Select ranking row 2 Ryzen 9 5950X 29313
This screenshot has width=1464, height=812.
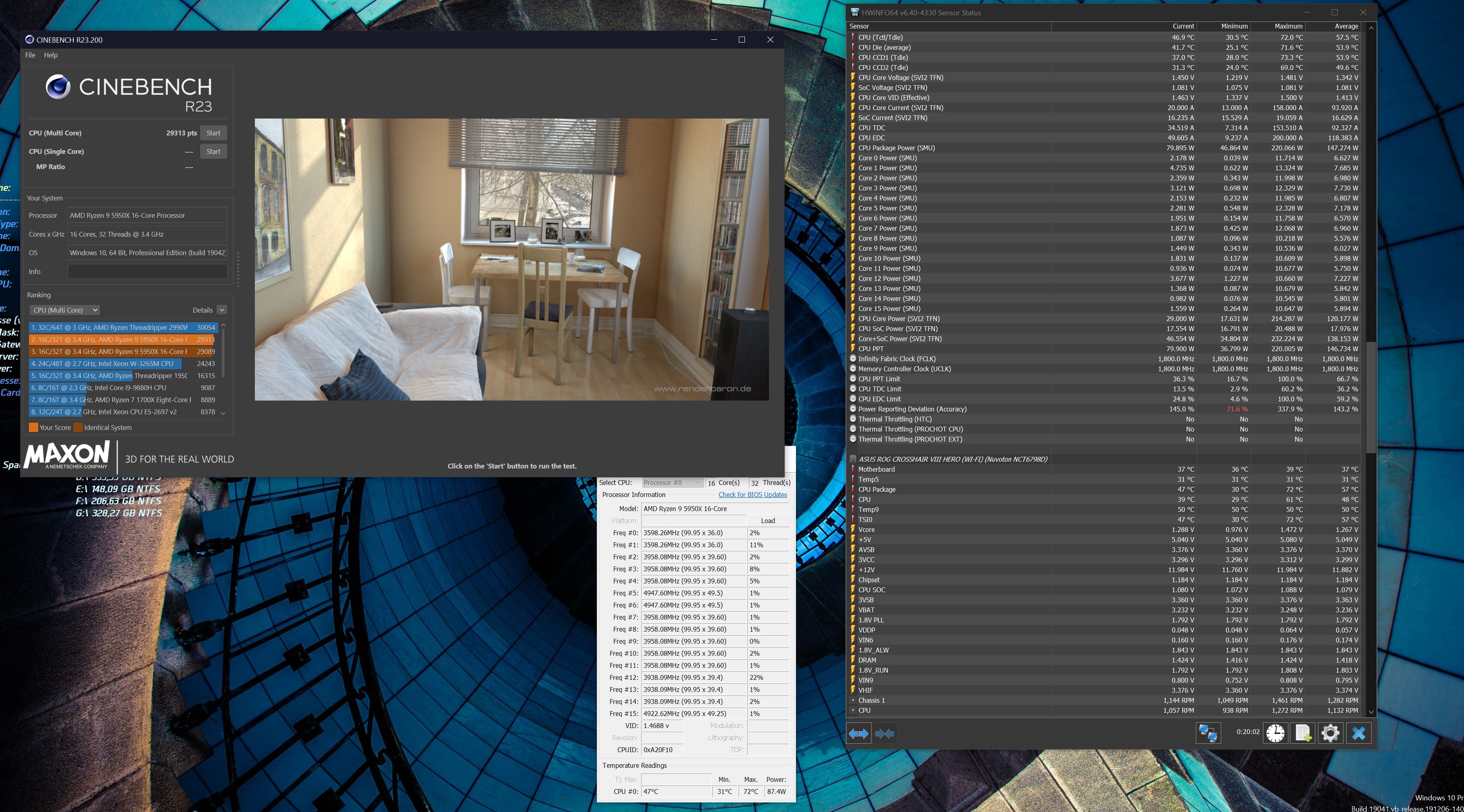pyautogui.click(x=123, y=339)
